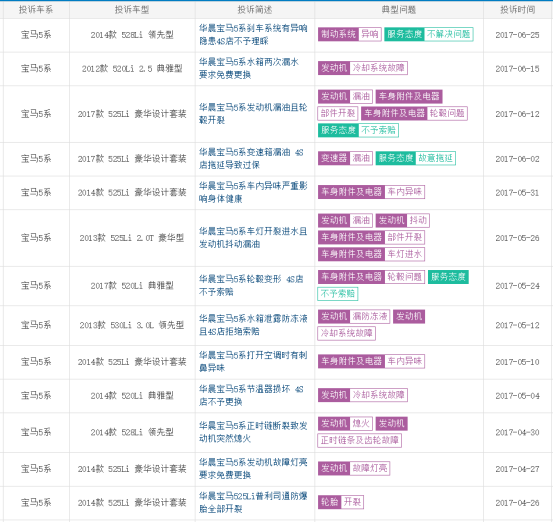The height and width of the screenshot is (522, 554).
Task: Open complaint link 普利司通防爆胎全部开裂
Action: pyautogui.click(x=253, y=502)
